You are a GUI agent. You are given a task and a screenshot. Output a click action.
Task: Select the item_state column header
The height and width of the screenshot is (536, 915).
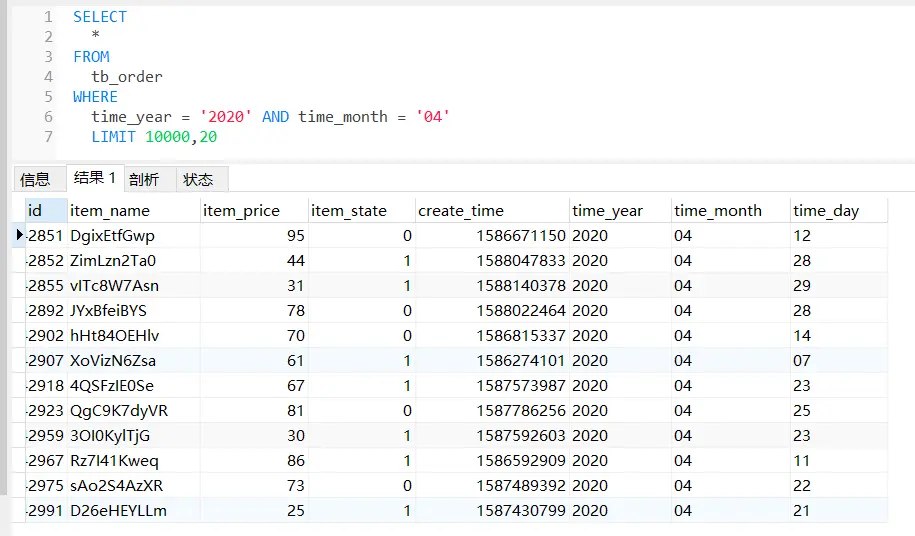pyautogui.click(x=348, y=210)
